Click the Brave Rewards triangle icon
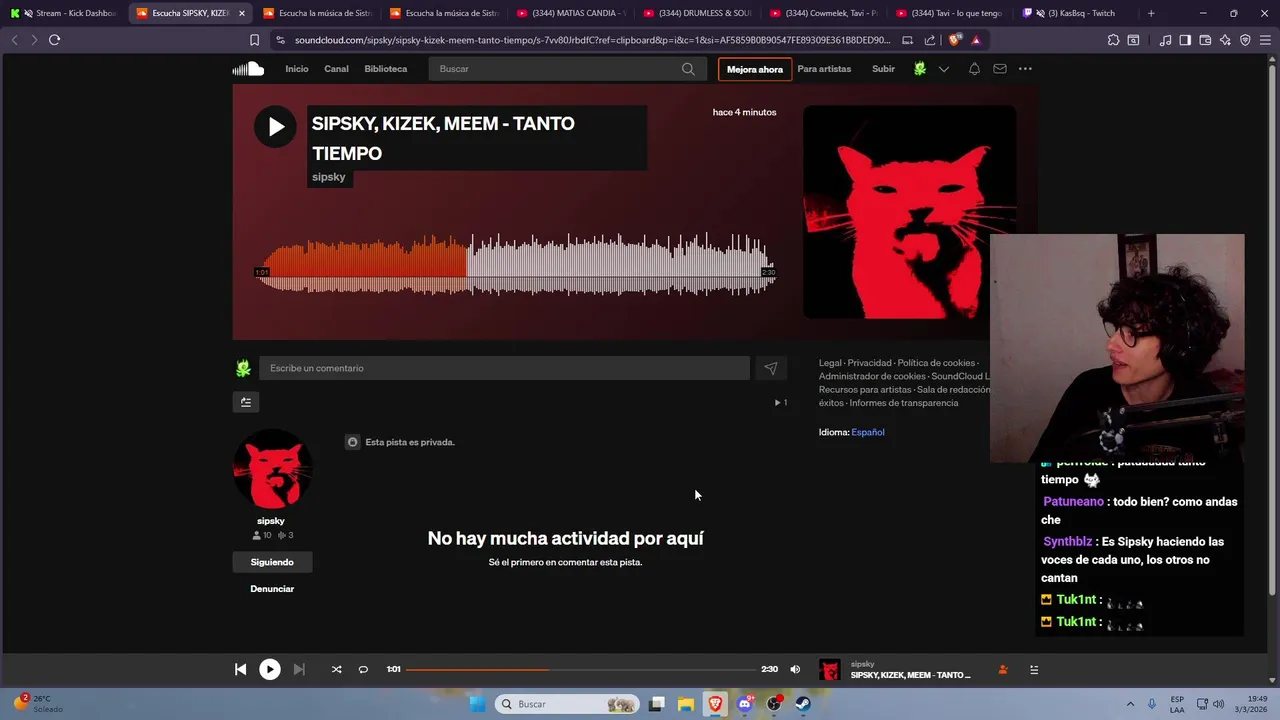Viewport: 1280px width, 720px height. click(x=976, y=40)
